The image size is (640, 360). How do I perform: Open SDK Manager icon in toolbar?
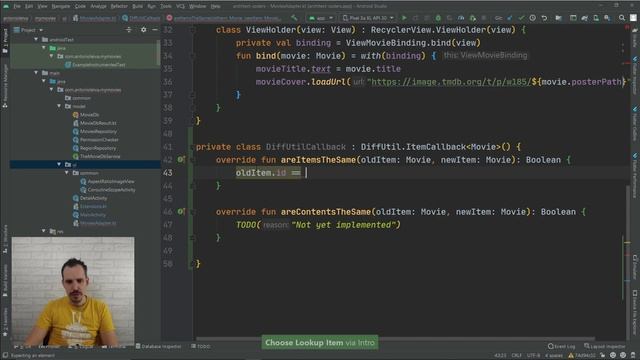click(607, 18)
